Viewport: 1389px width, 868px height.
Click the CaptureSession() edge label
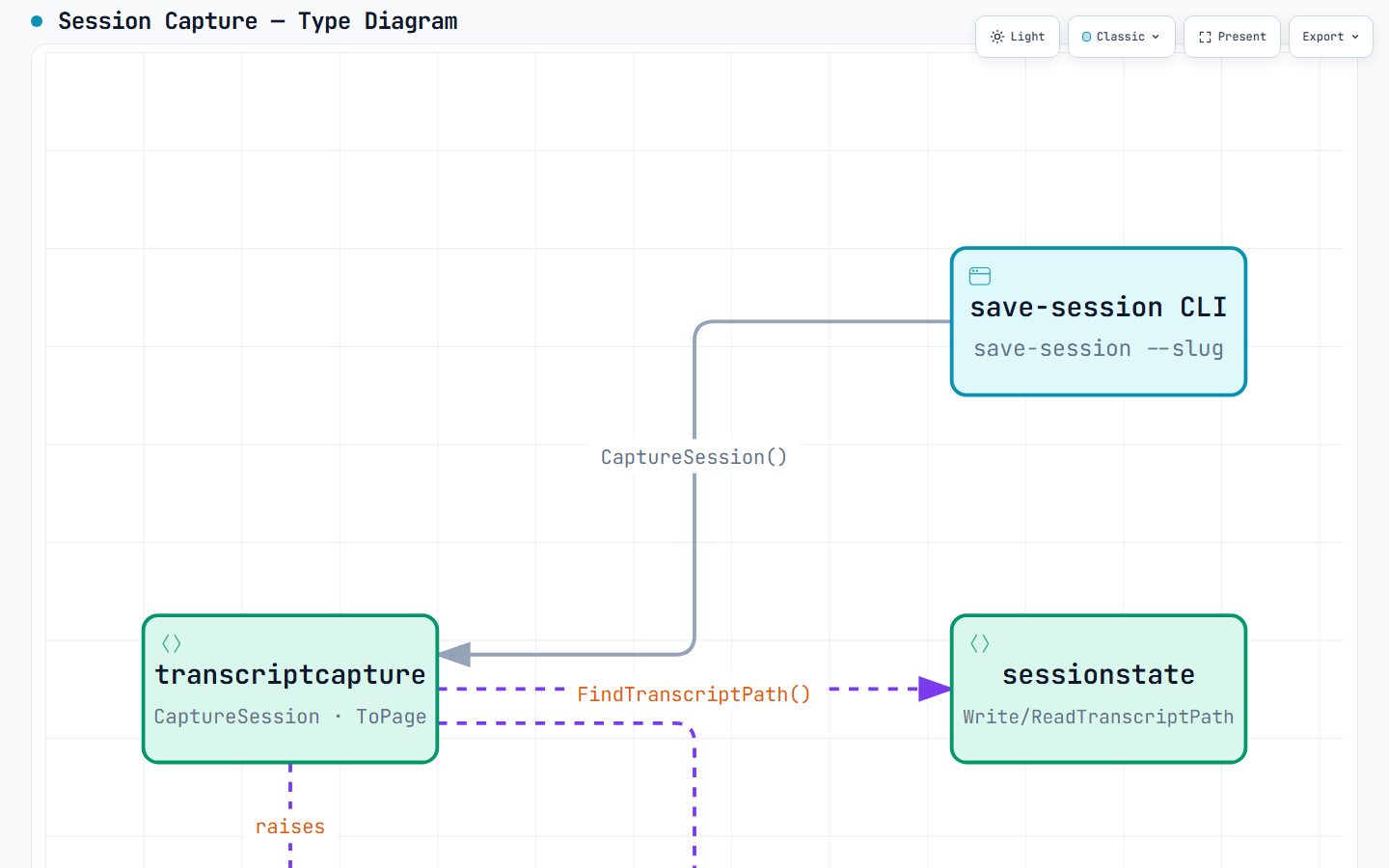694,457
